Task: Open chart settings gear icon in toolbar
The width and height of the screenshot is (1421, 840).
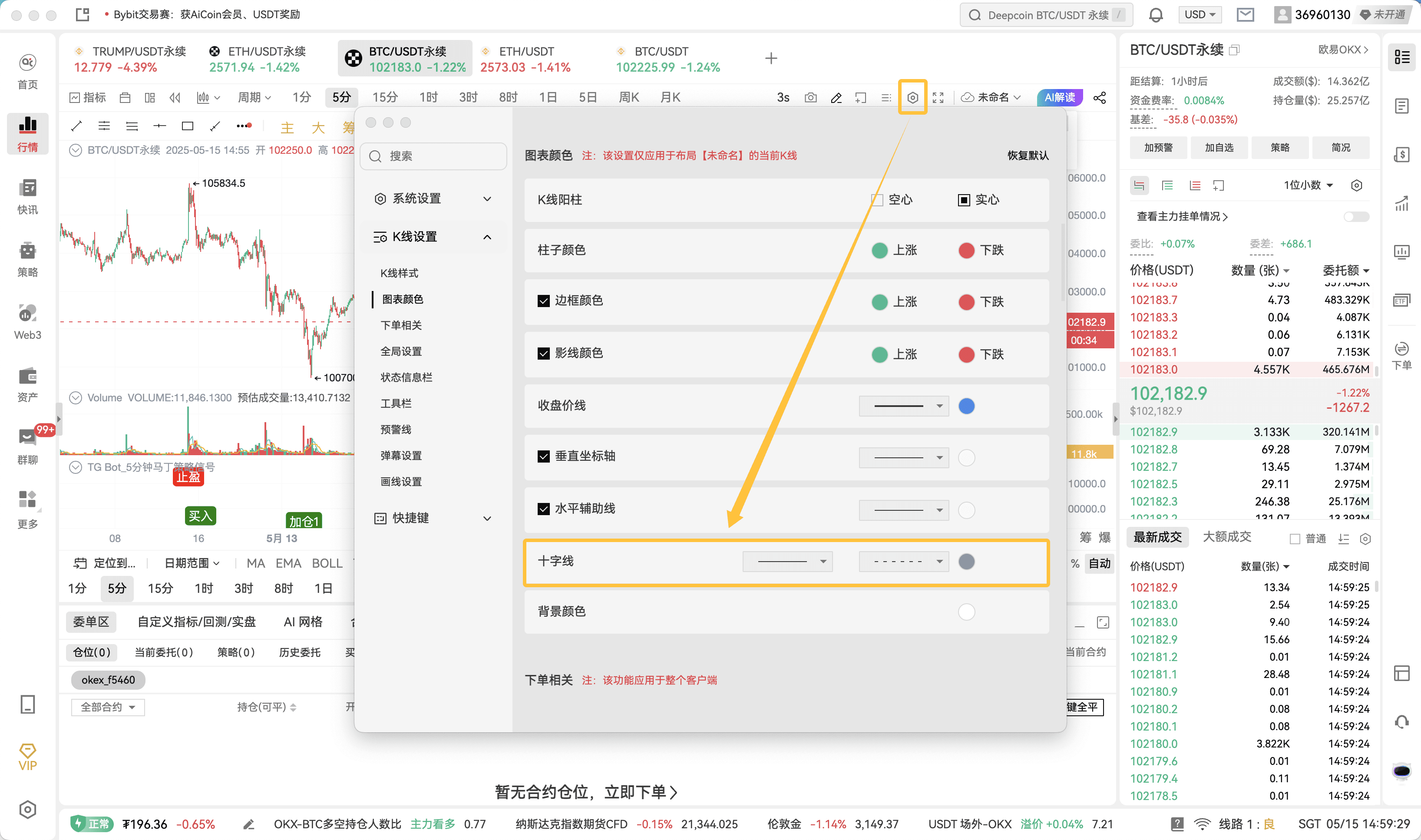Action: pos(912,97)
